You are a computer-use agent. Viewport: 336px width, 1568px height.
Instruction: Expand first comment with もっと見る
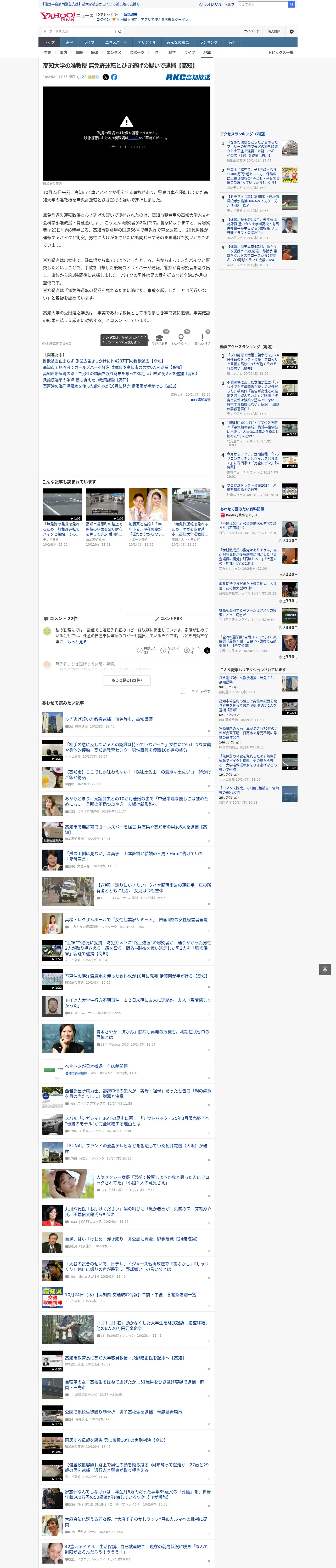tap(77, 642)
